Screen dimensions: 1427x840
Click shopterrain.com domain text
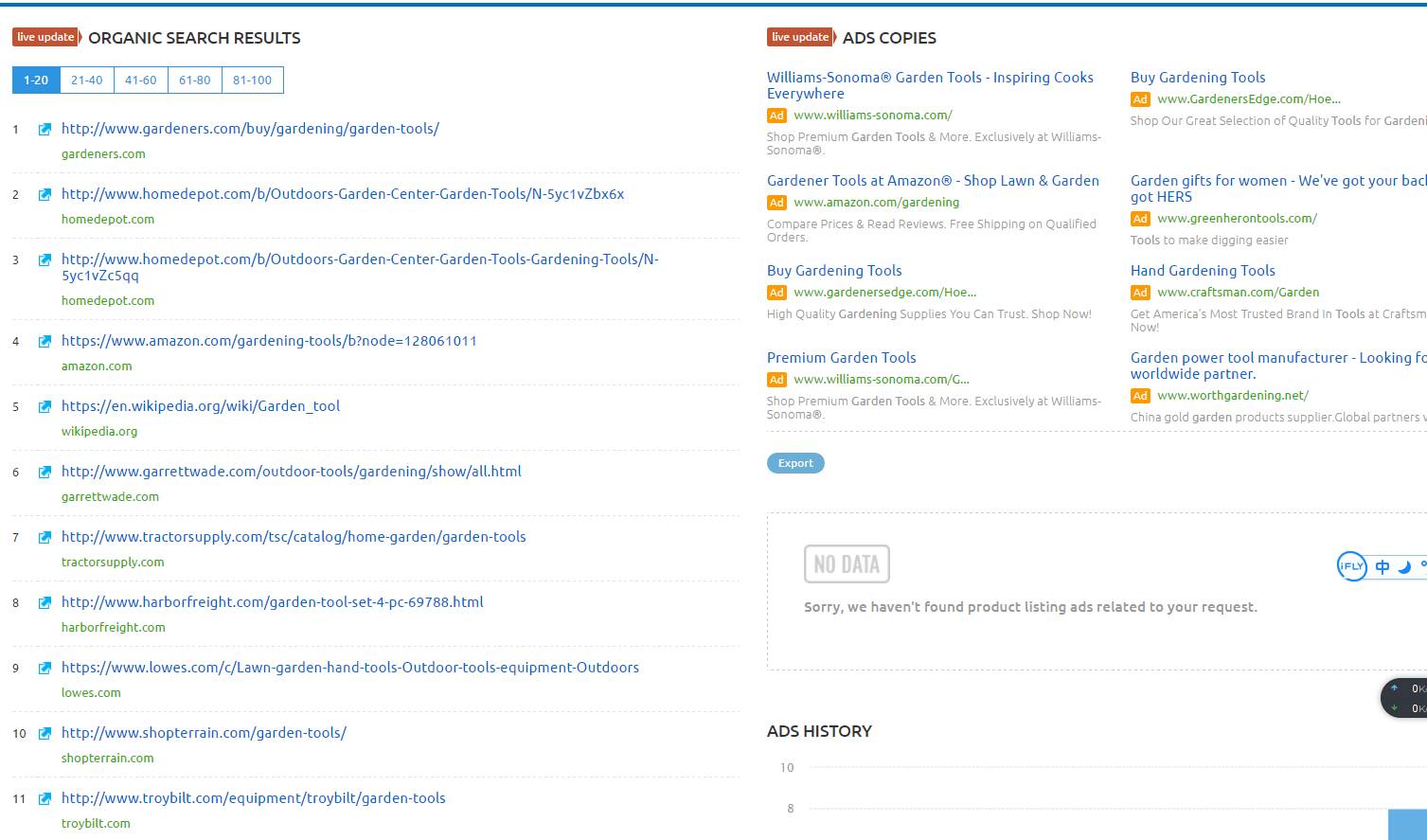coord(107,759)
